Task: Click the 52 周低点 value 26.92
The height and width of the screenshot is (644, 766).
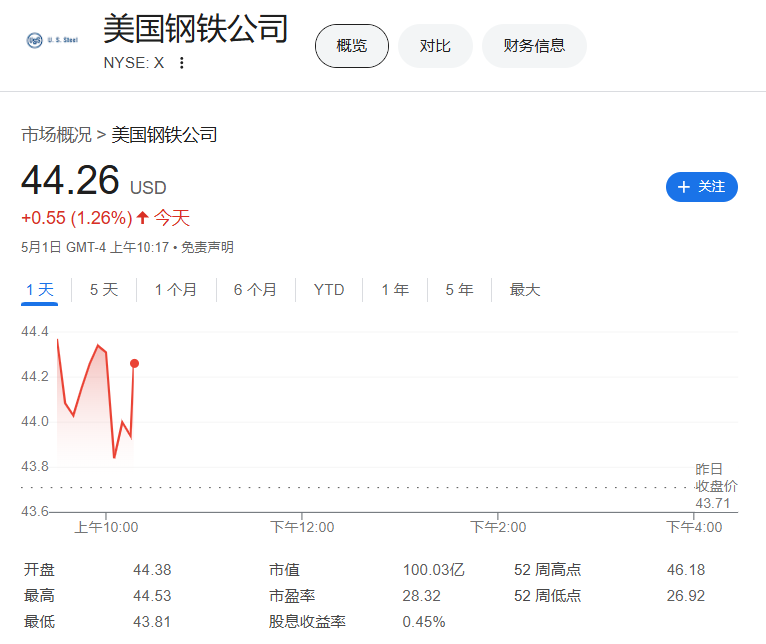Action: click(686, 596)
